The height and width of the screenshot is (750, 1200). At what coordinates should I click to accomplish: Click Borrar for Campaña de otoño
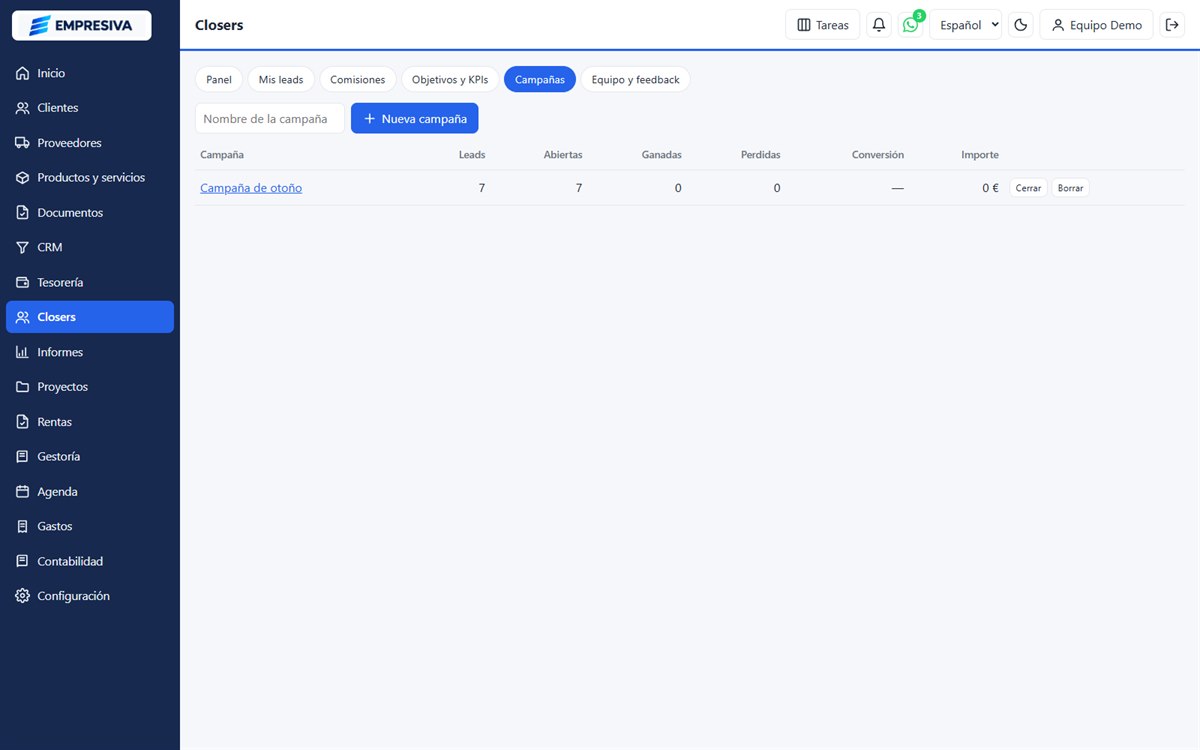(x=1070, y=188)
